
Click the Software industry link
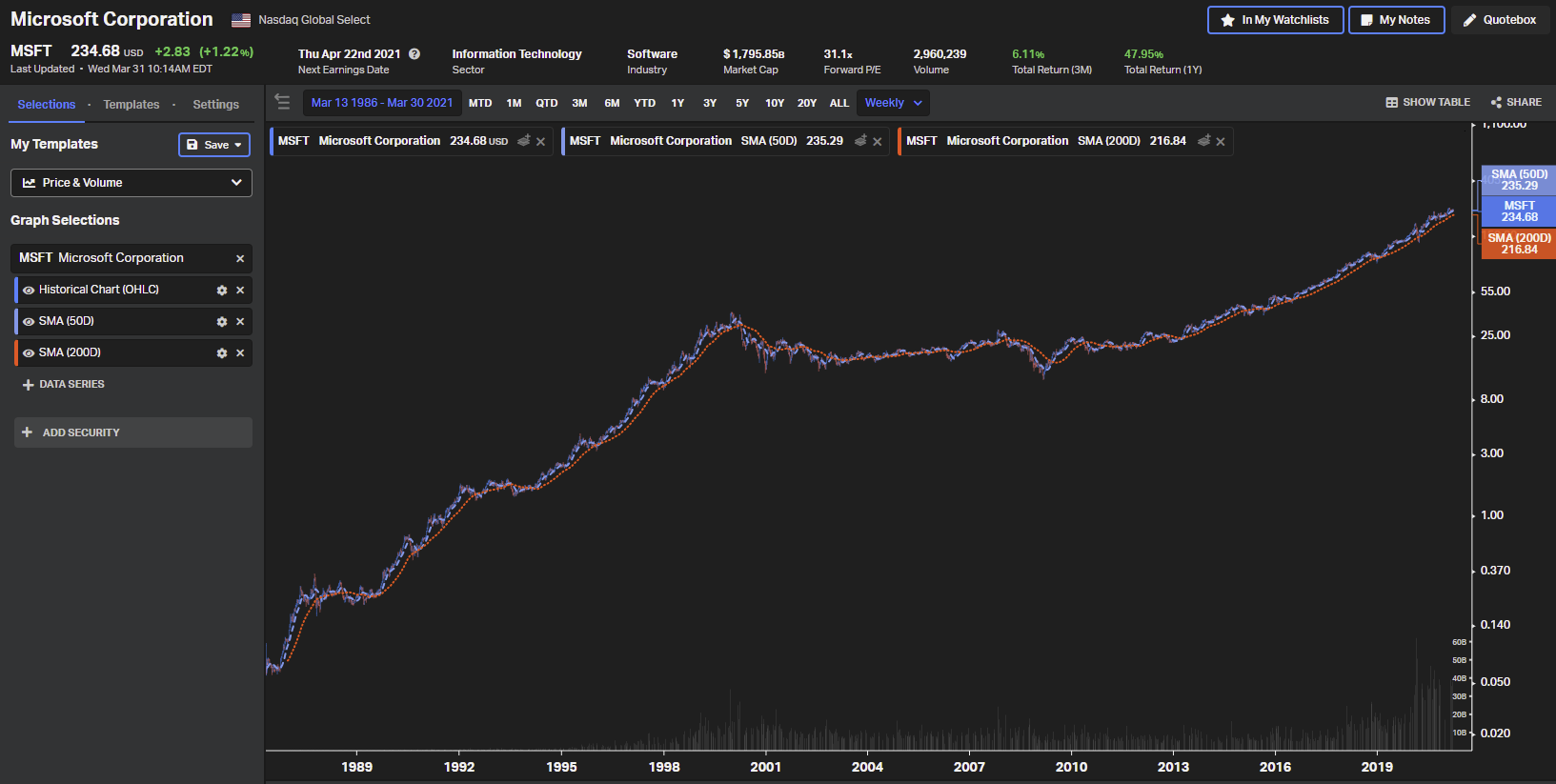652,54
